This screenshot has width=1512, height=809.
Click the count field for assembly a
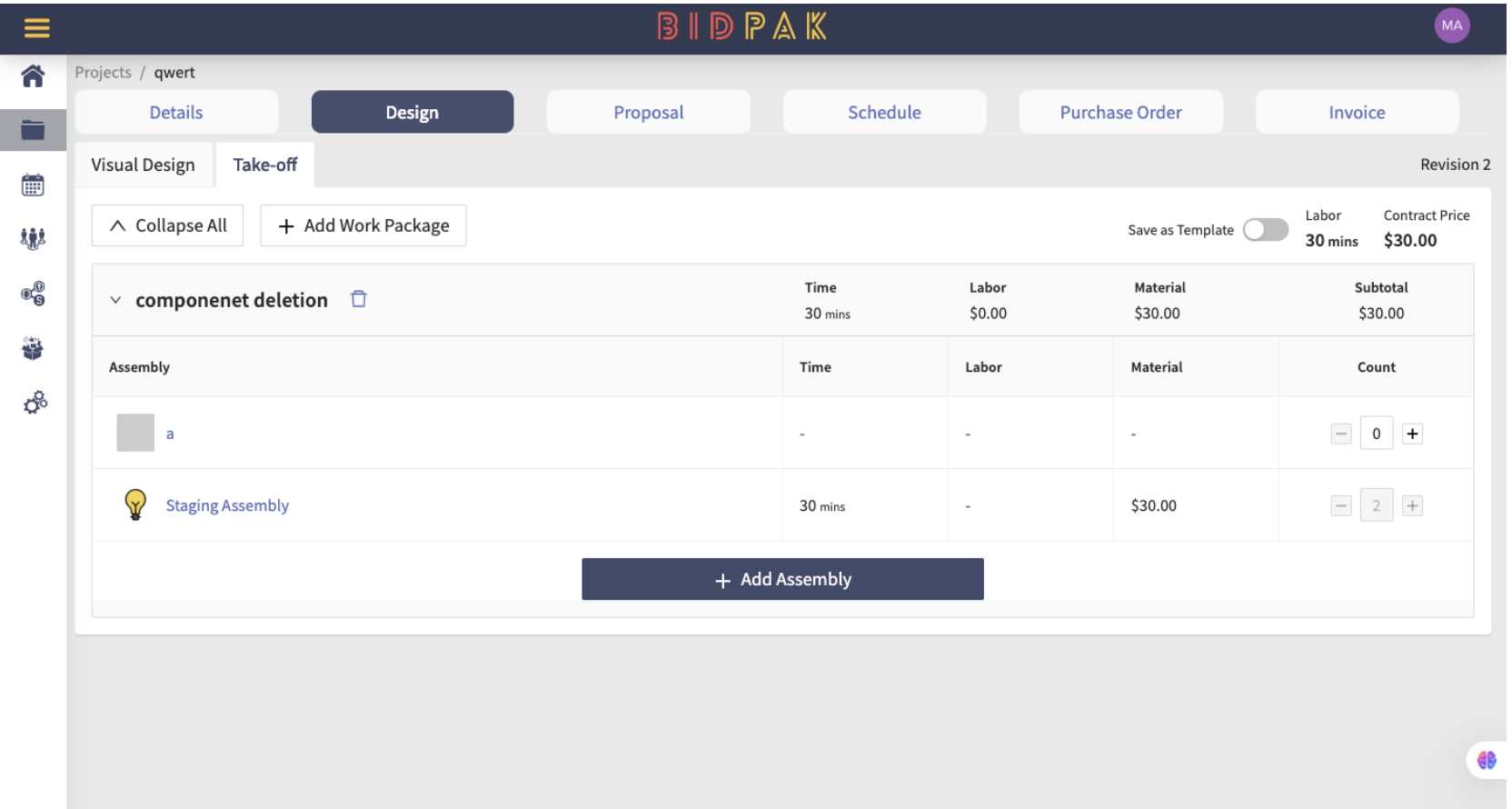tap(1377, 434)
